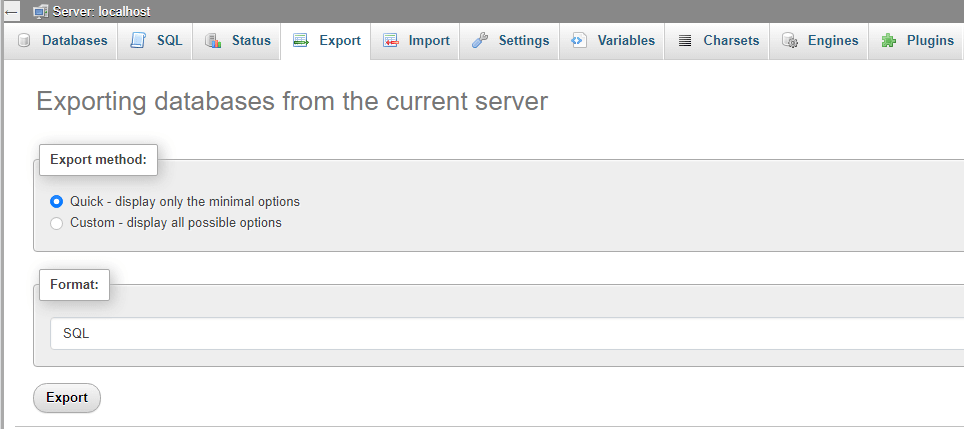Click the Status chart icon
The height and width of the screenshot is (429, 964).
click(213, 41)
